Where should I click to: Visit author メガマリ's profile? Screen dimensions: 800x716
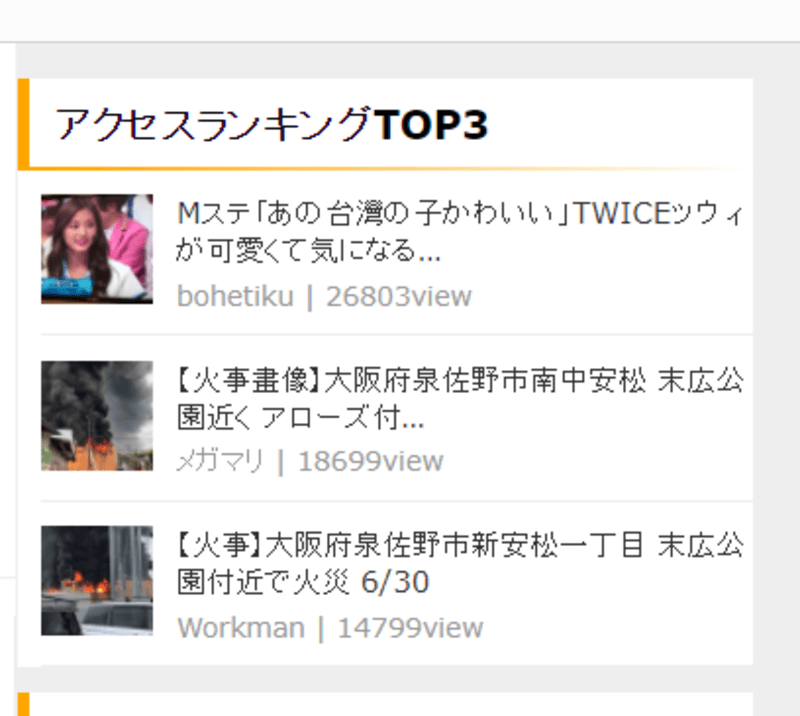click(x=220, y=461)
